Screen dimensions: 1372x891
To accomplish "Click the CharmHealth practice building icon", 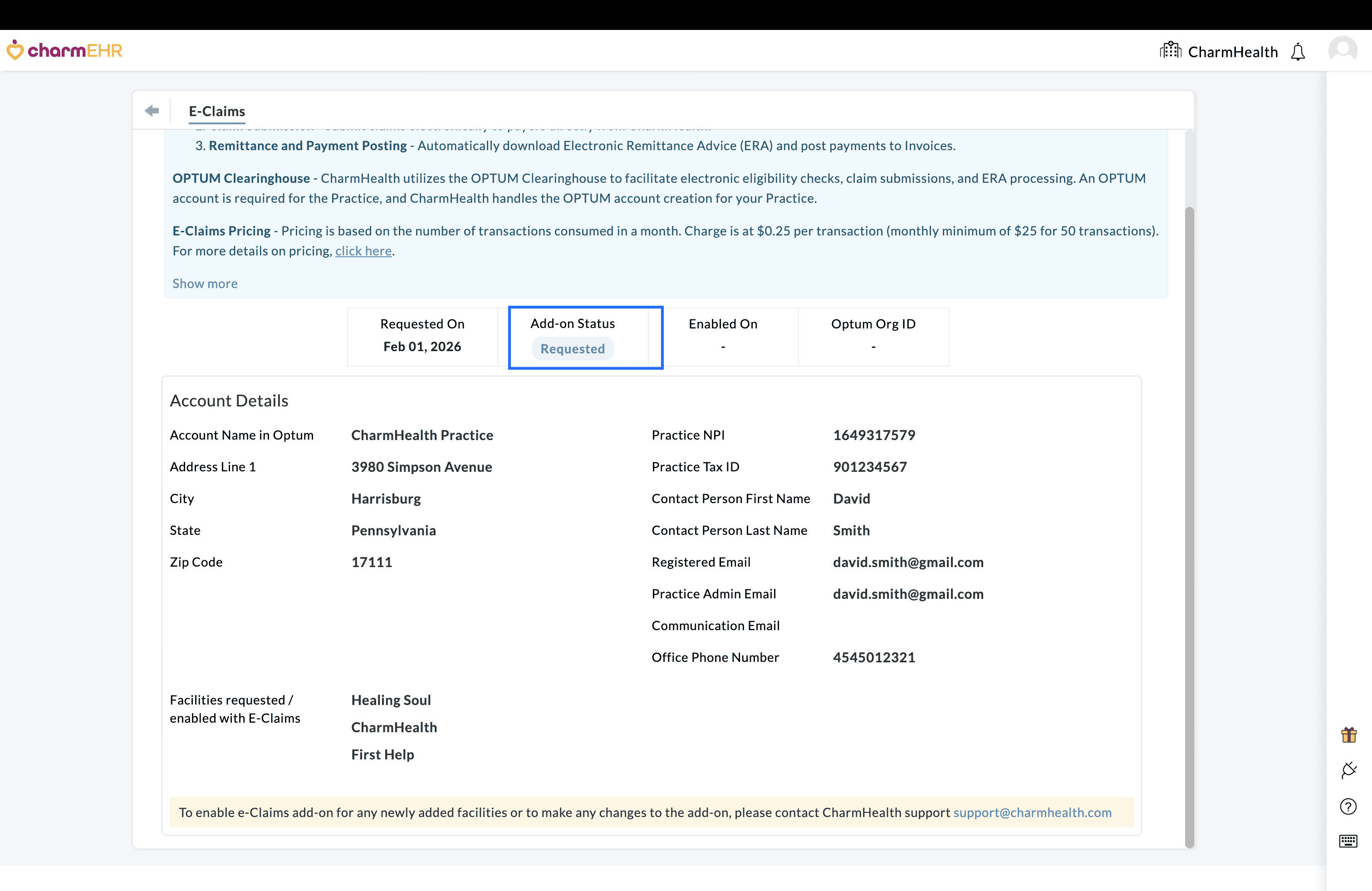I will (x=1170, y=51).
